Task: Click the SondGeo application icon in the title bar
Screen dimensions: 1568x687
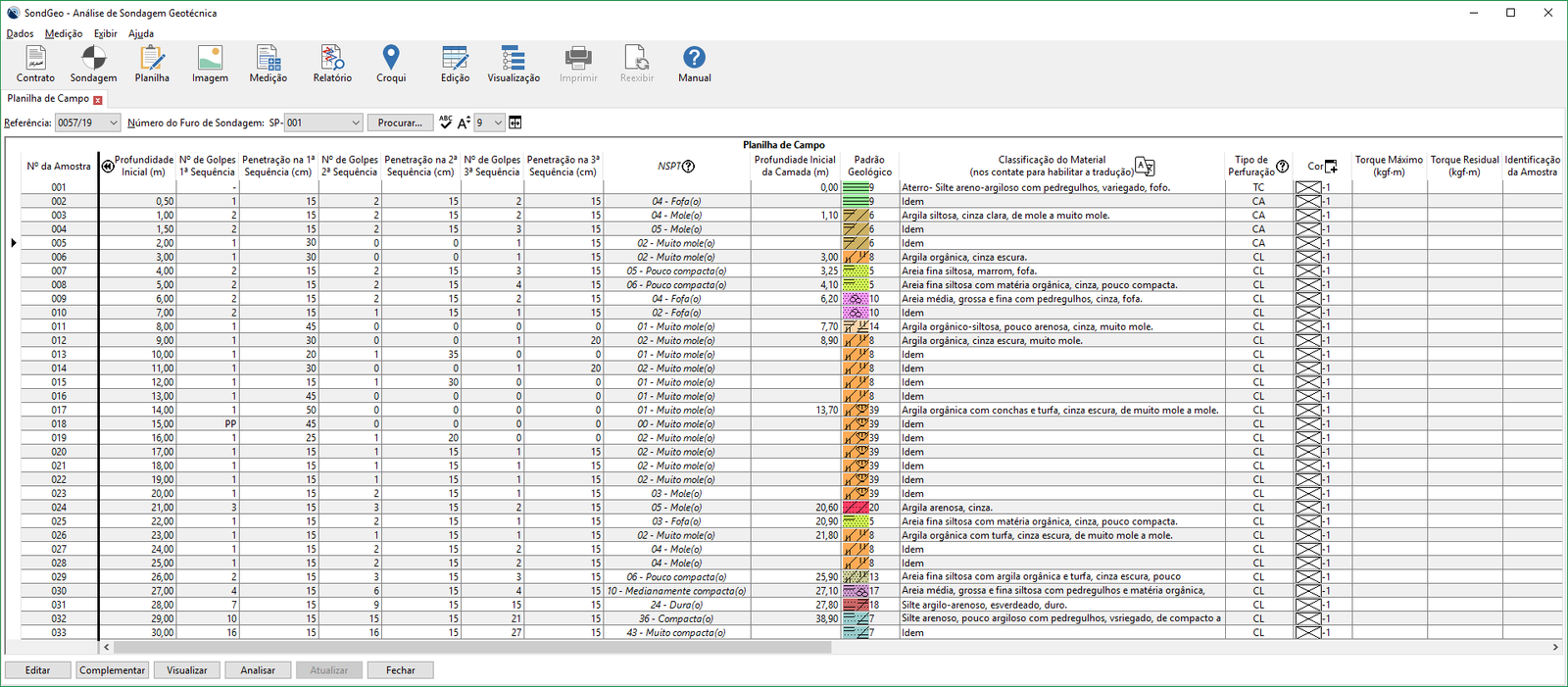Action: [x=13, y=13]
